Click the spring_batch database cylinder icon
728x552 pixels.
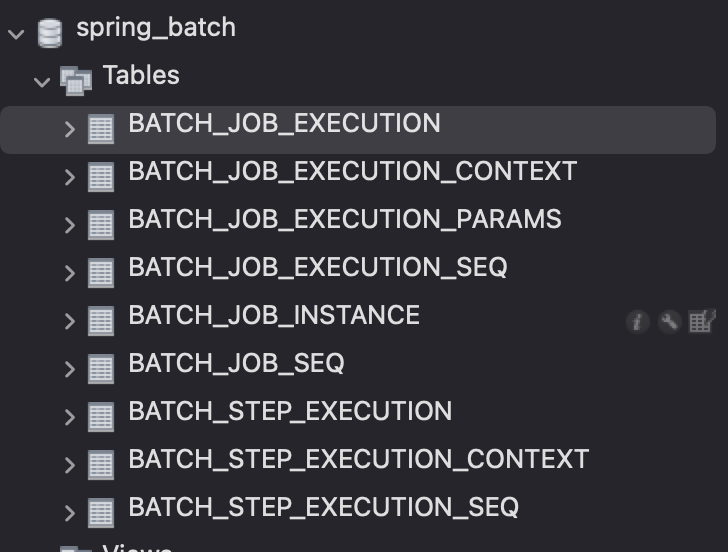coord(50,33)
